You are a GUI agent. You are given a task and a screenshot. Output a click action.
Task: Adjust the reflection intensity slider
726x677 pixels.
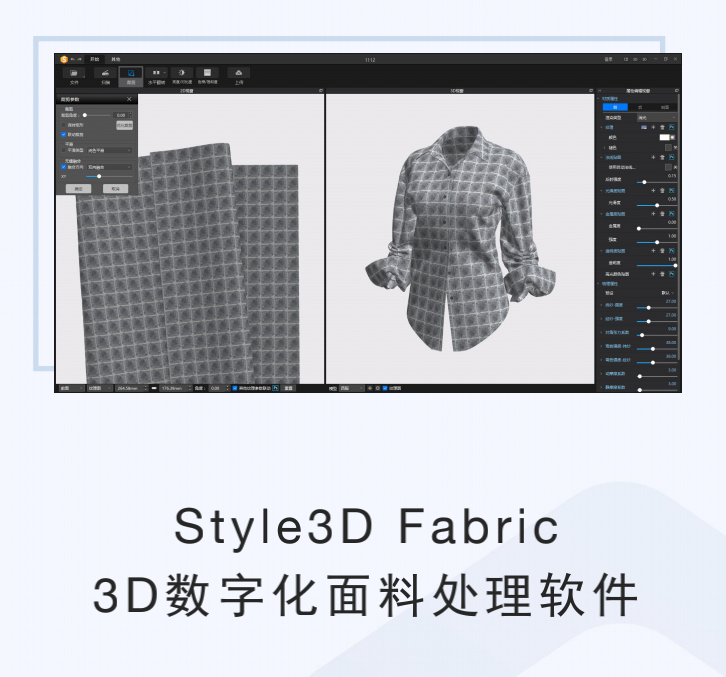[657, 182]
